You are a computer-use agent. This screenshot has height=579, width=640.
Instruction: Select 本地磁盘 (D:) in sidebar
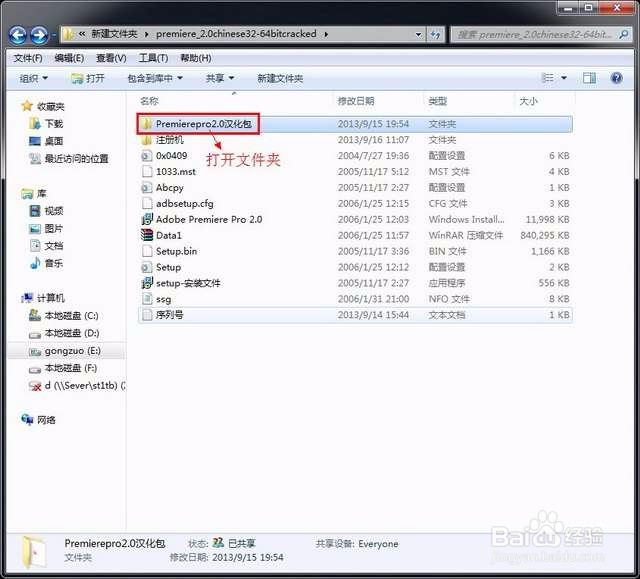[x=72, y=333]
